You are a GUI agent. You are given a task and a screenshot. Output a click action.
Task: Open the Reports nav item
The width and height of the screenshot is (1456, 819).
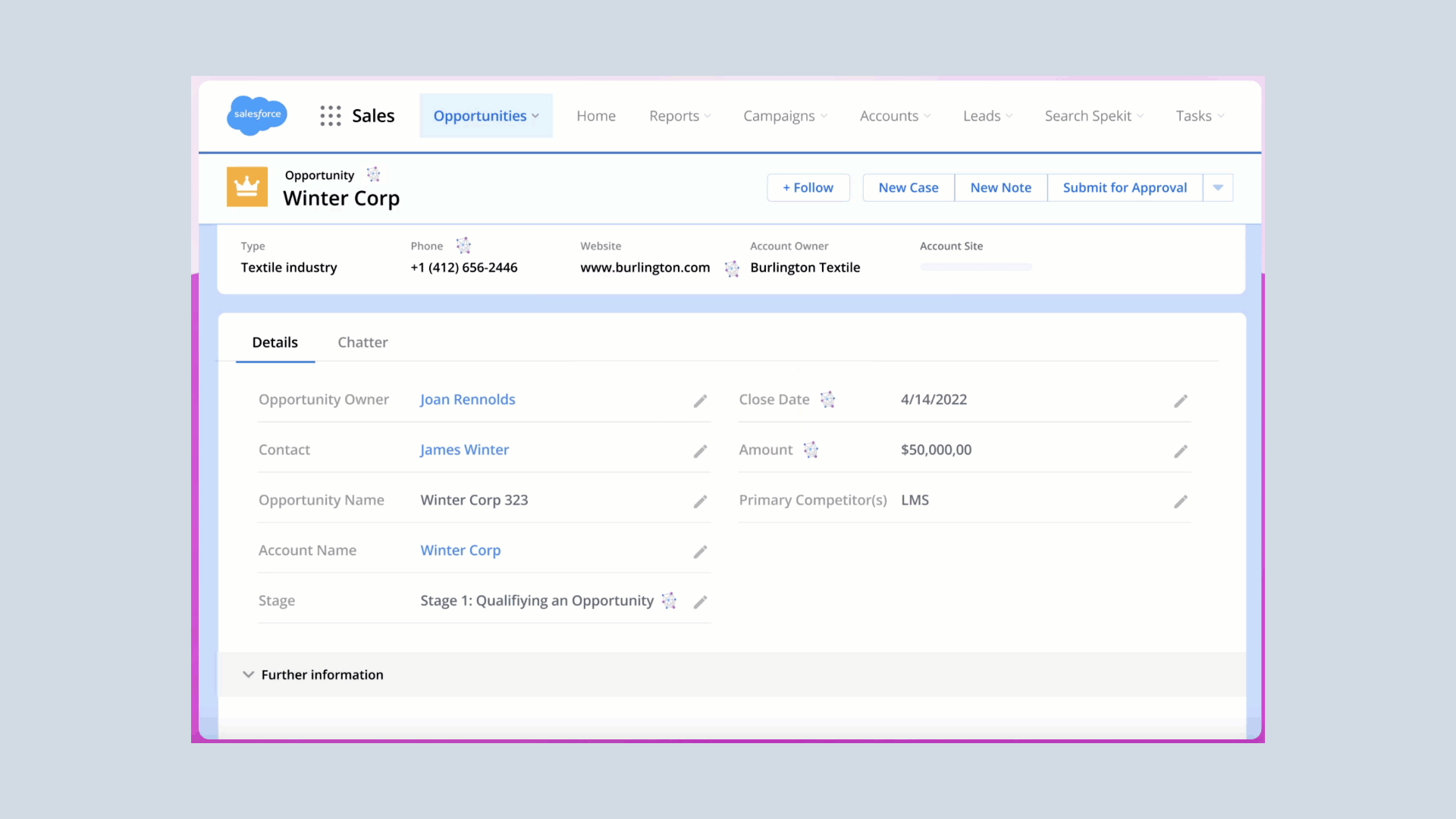pos(674,116)
